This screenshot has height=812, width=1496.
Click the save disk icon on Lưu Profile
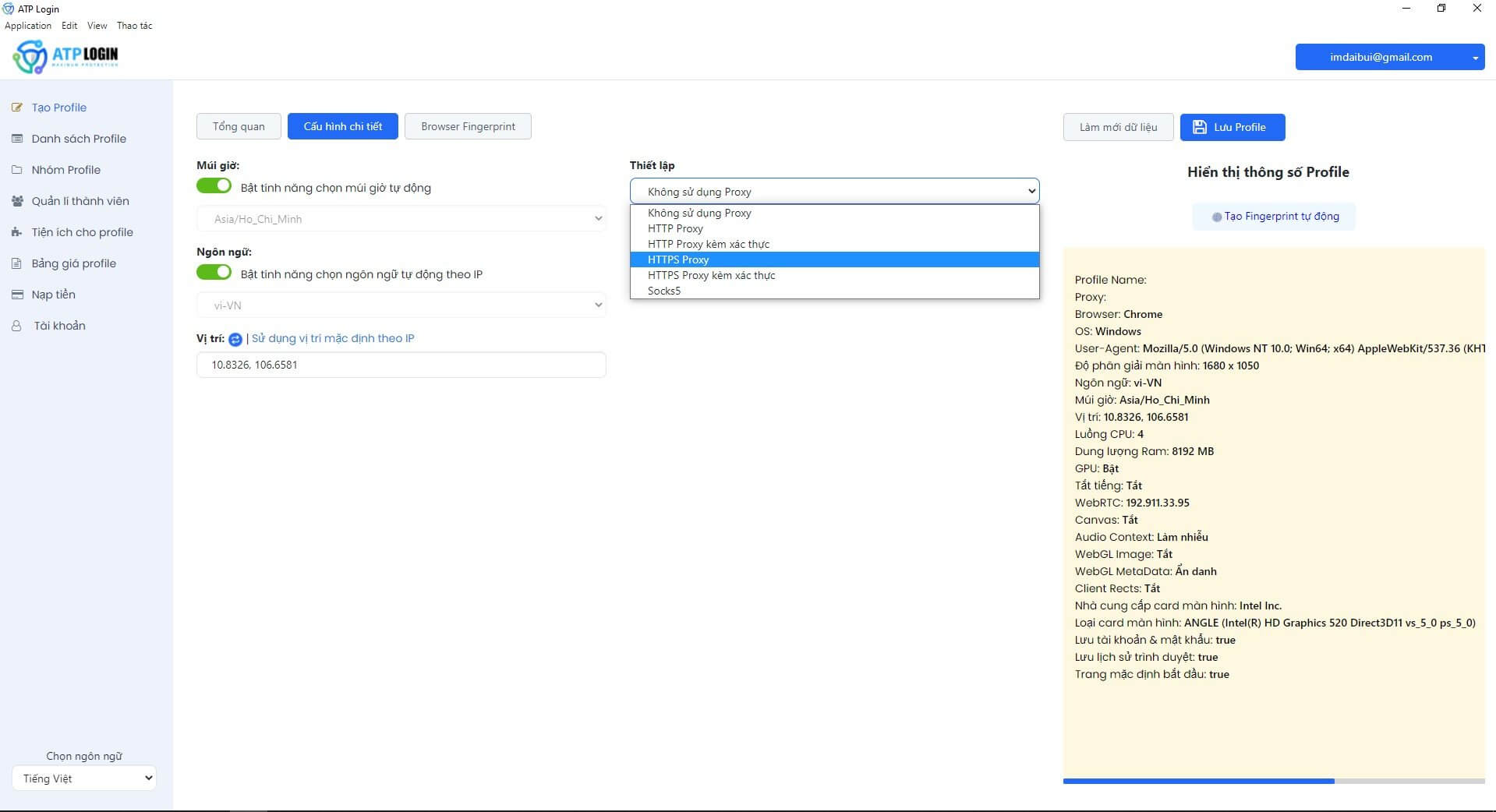pyautogui.click(x=1200, y=127)
